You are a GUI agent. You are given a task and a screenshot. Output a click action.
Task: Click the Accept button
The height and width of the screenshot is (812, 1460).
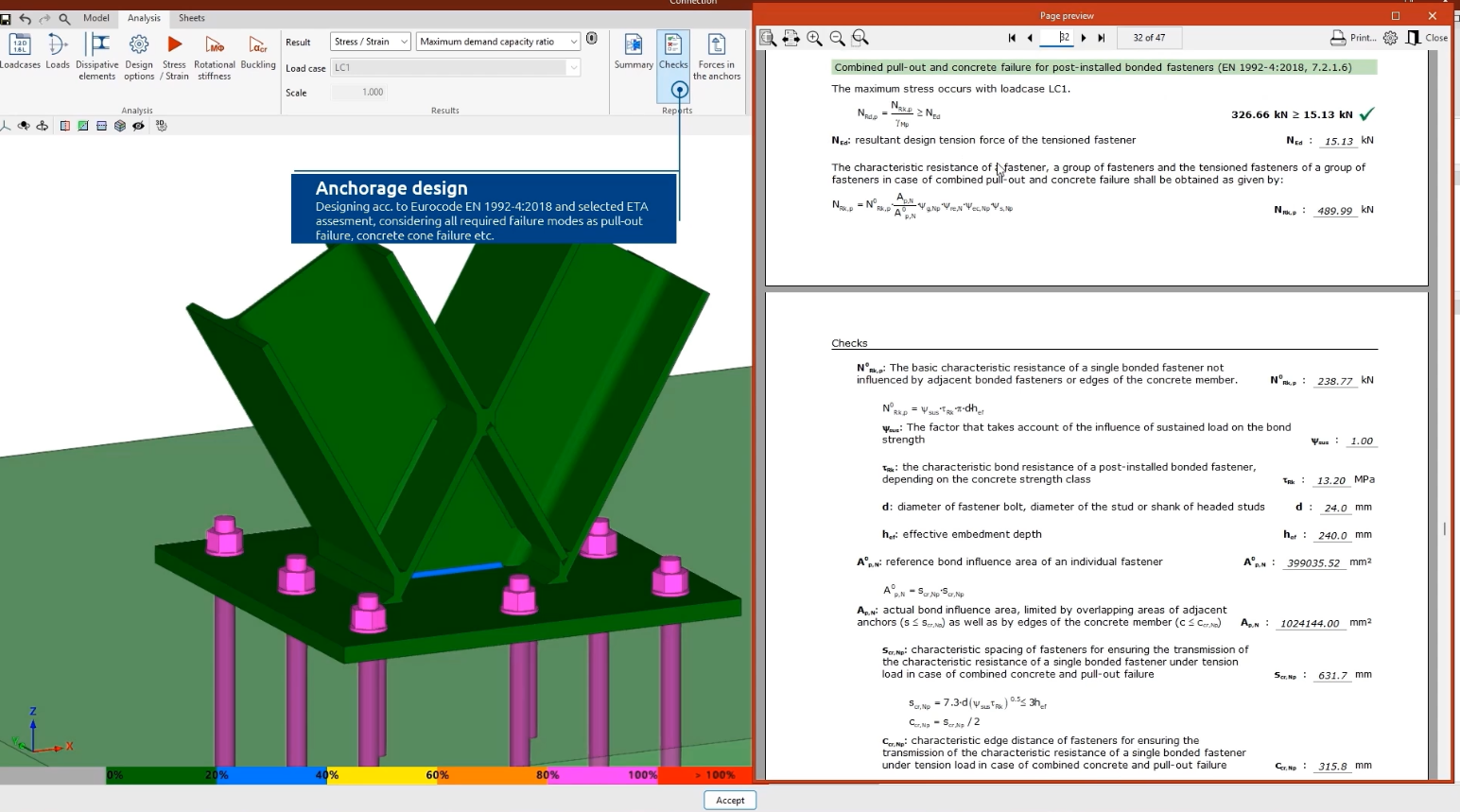click(730, 800)
